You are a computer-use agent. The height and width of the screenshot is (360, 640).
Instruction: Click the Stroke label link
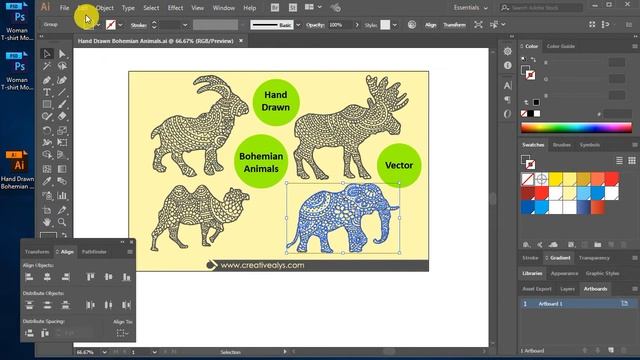(x=139, y=25)
